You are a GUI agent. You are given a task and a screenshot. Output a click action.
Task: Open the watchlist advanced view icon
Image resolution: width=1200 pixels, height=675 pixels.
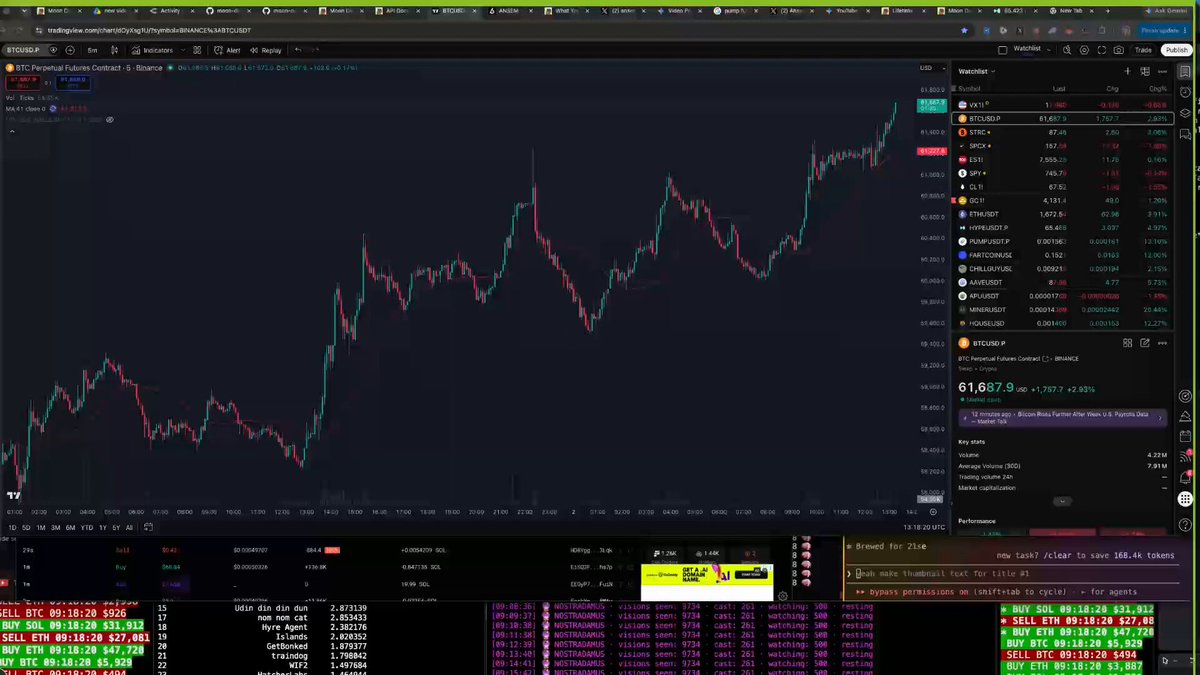click(x=1145, y=72)
